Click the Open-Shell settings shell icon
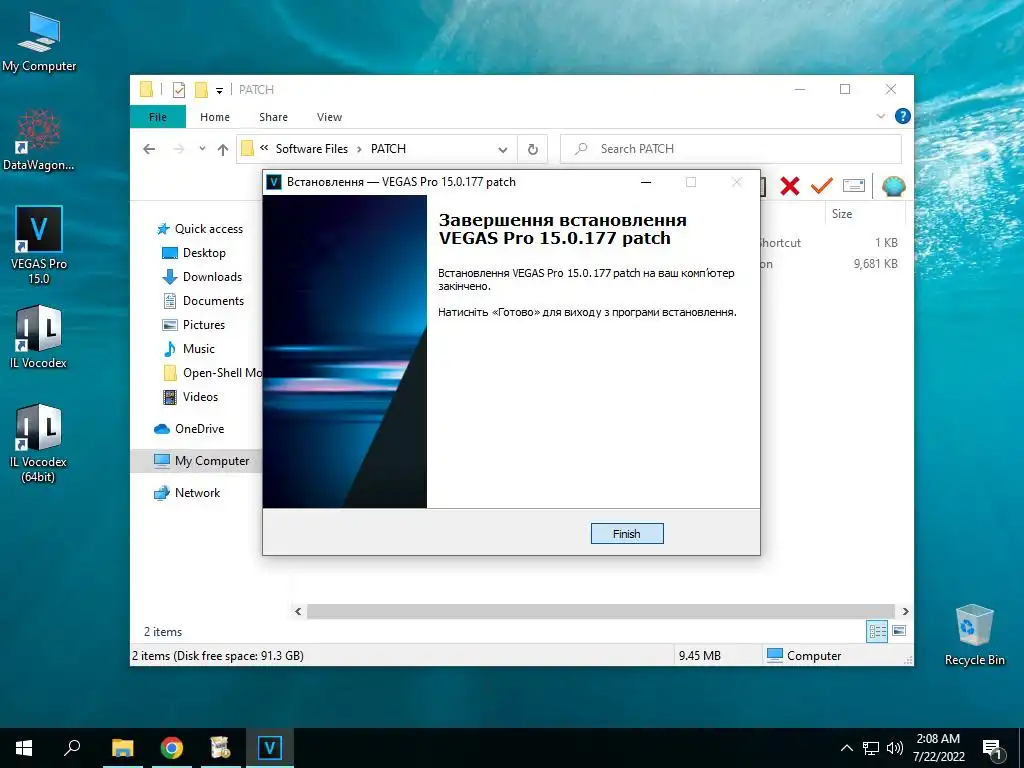1024x768 pixels. [x=893, y=186]
